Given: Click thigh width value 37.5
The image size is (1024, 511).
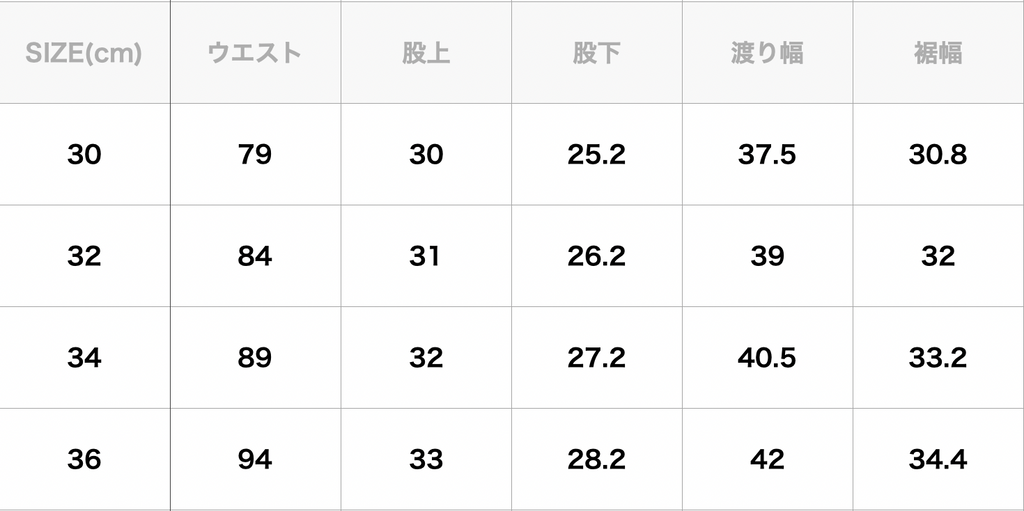Looking at the screenshot, I should 767,155.
